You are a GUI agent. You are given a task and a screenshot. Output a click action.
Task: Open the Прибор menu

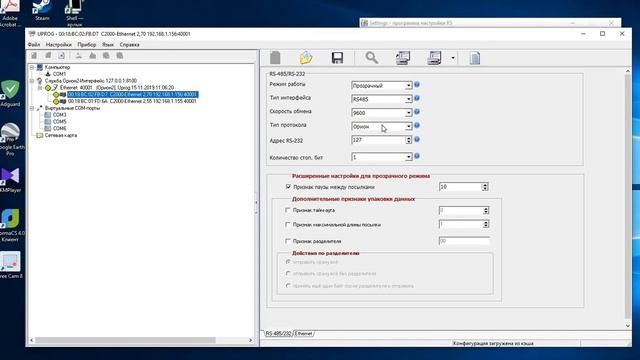(x=87, y=44)
